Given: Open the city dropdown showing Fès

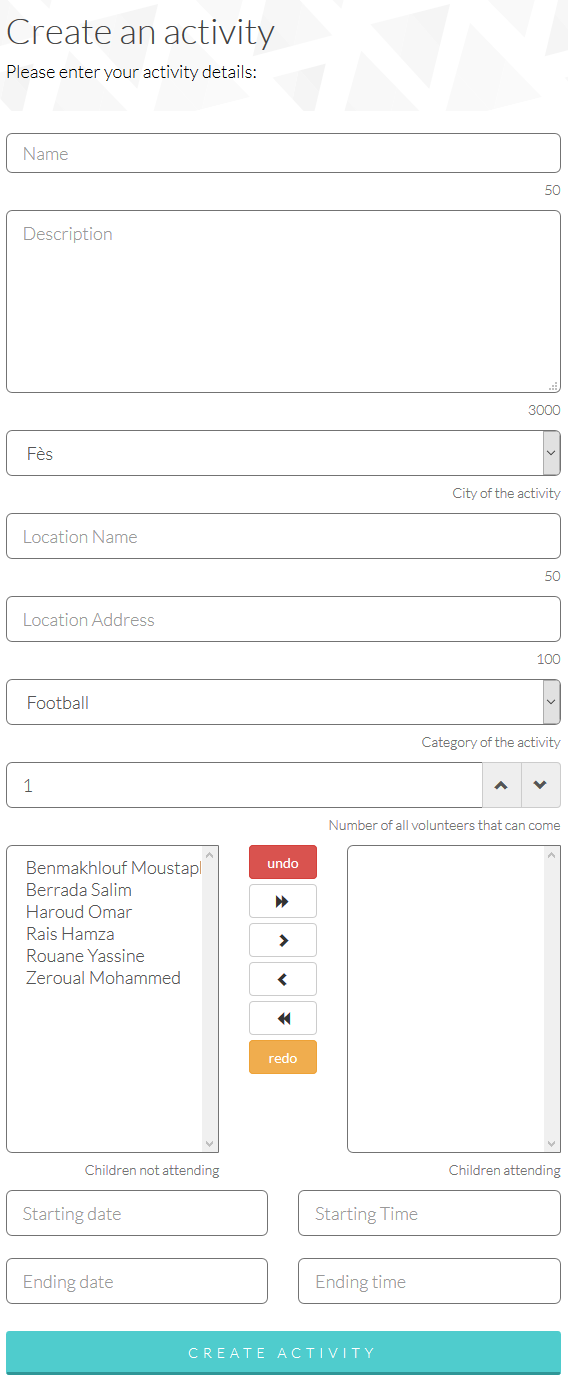Looking at the screenshot, I should (283, 453).
